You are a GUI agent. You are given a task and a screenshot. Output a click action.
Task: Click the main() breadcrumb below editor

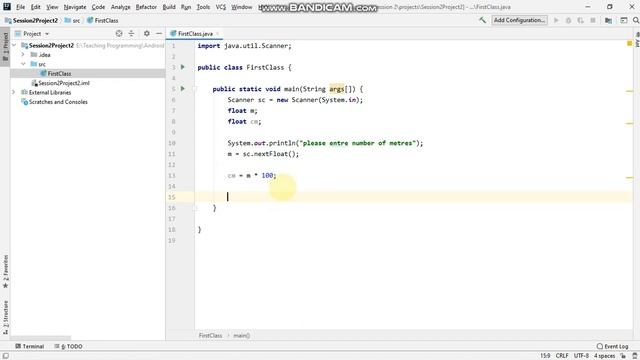click(242, 336)
